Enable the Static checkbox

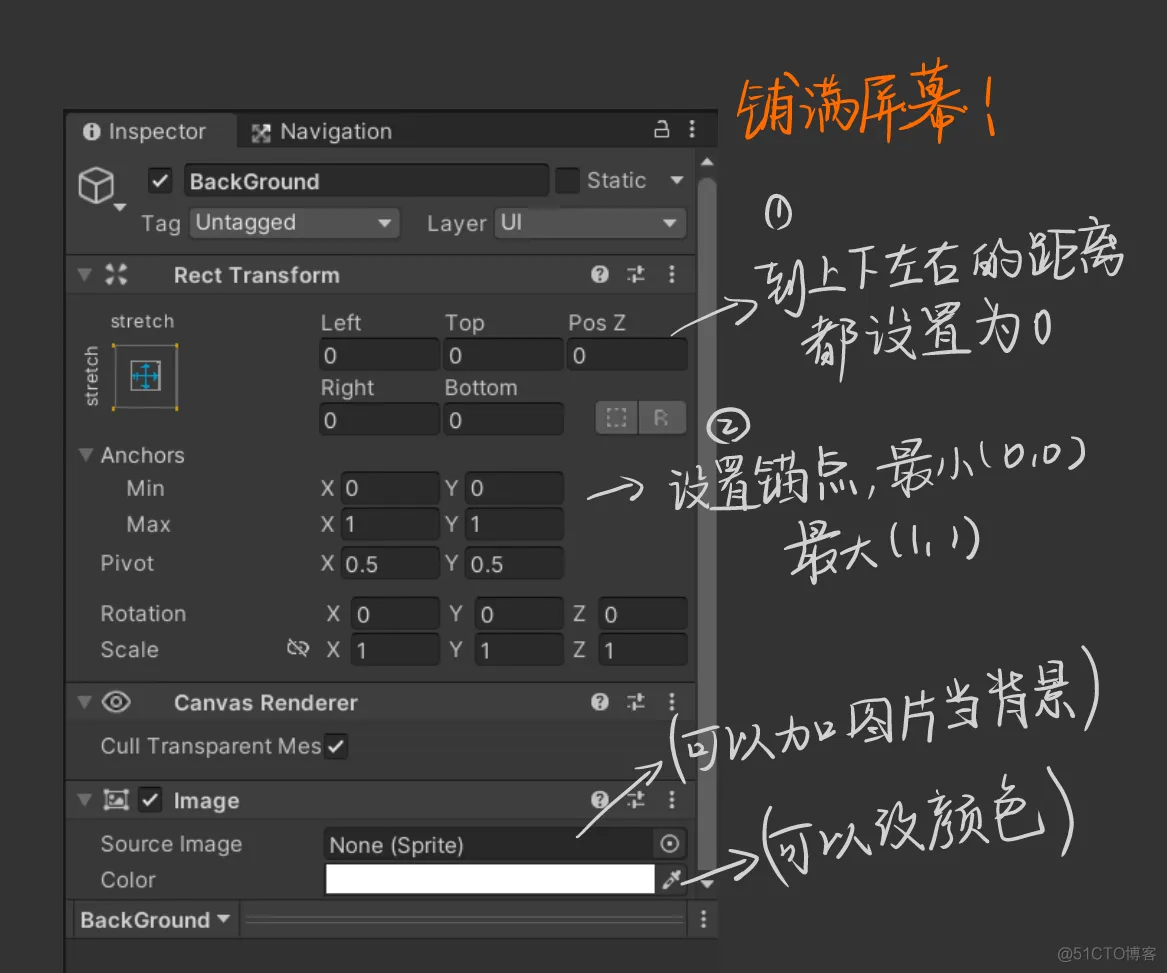pos(567,180)
